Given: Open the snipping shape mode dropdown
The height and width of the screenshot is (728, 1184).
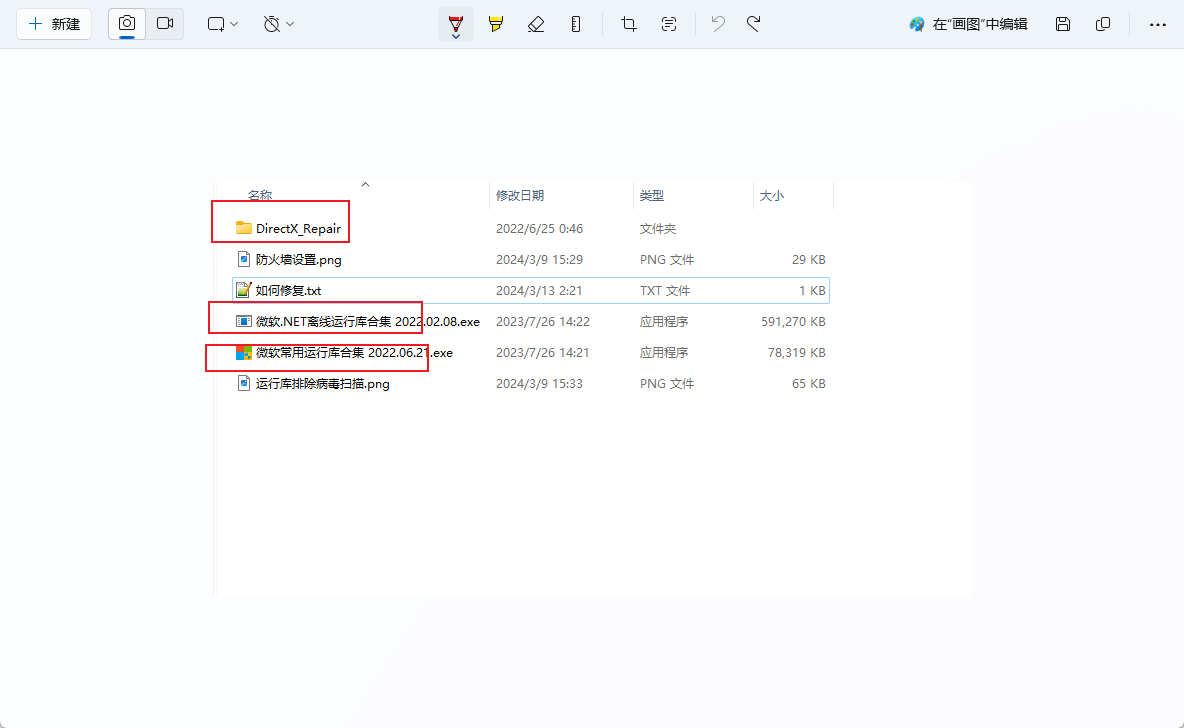Looking at the screenshot, I should [x=223, y=24].
